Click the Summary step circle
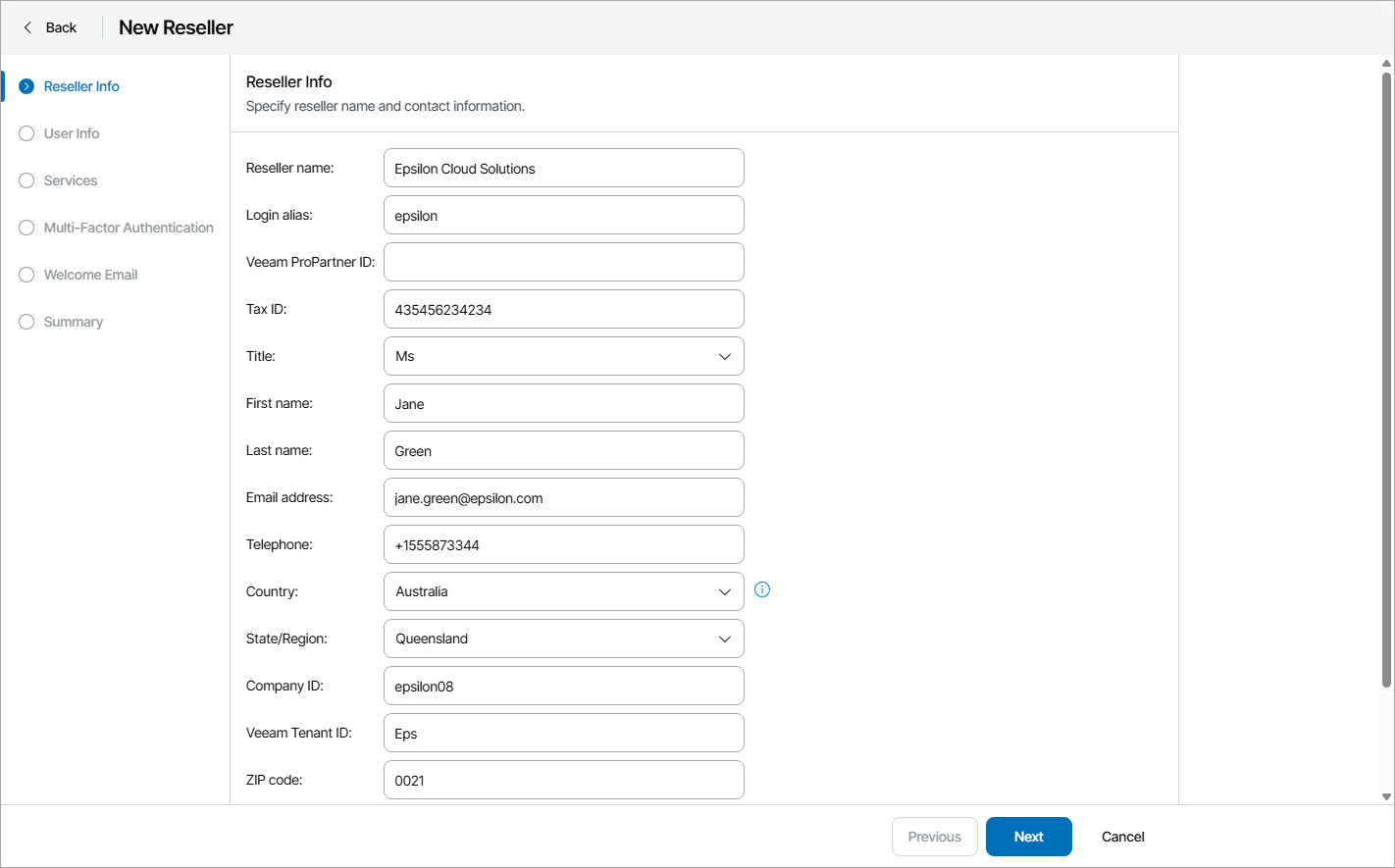 pos(26,322)
